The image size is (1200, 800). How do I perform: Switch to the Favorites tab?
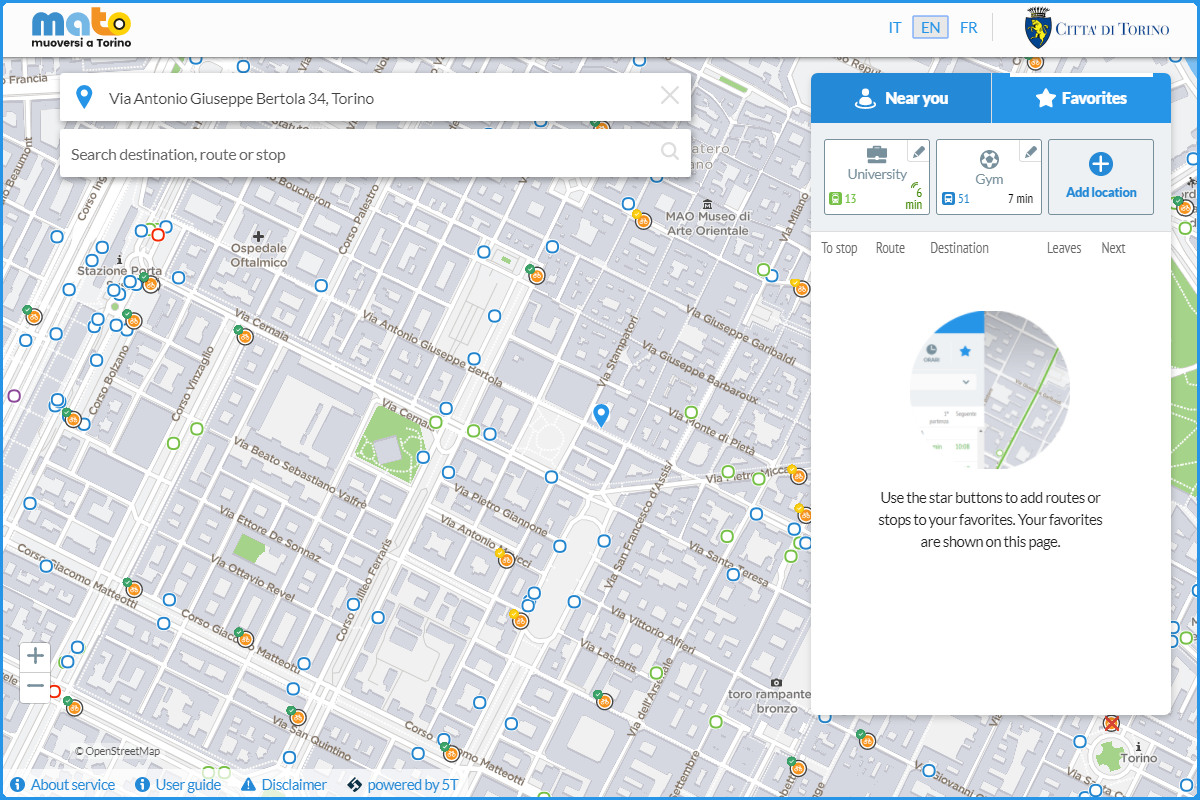tap(1081, 98)
